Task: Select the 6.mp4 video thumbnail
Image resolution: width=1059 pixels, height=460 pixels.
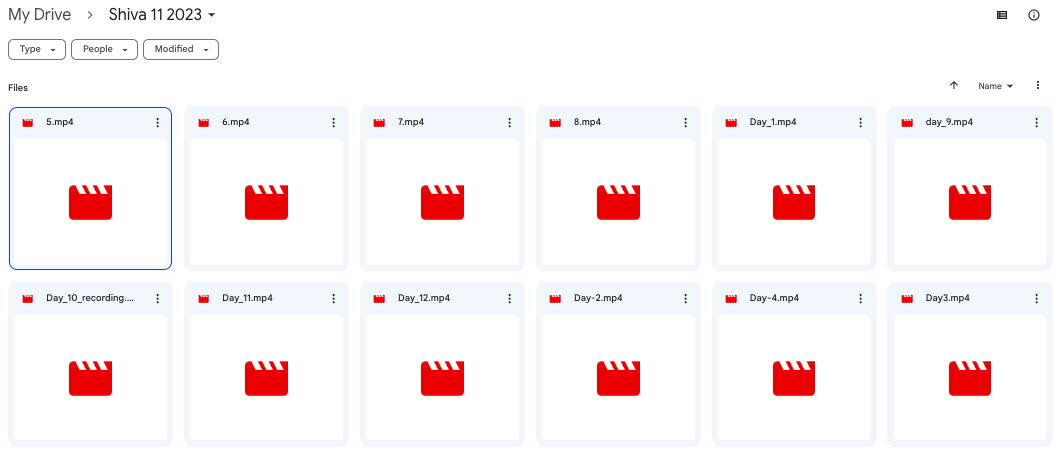Action: (266, 202)
